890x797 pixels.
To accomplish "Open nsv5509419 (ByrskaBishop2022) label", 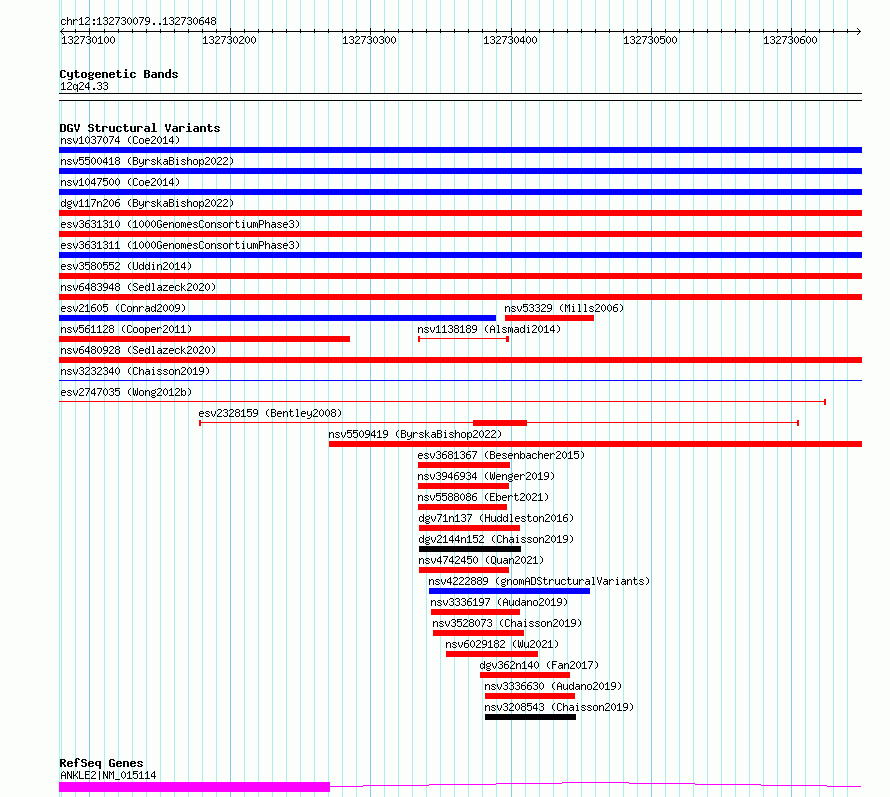I will click(x=415, y=434).
